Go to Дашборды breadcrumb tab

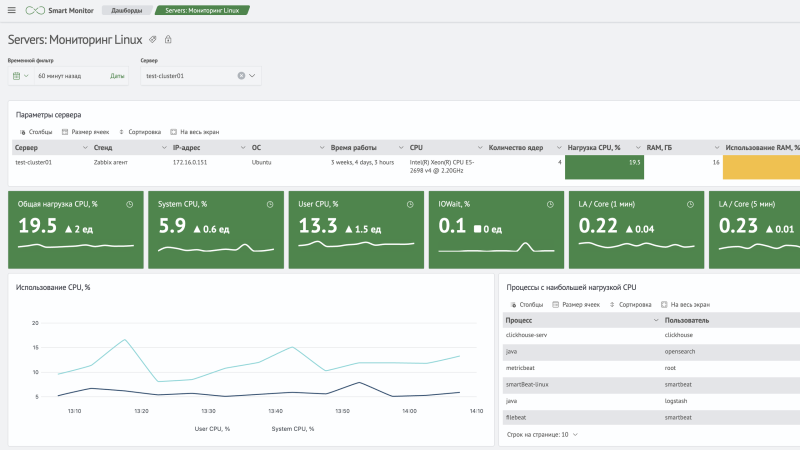tap(127, 10)
